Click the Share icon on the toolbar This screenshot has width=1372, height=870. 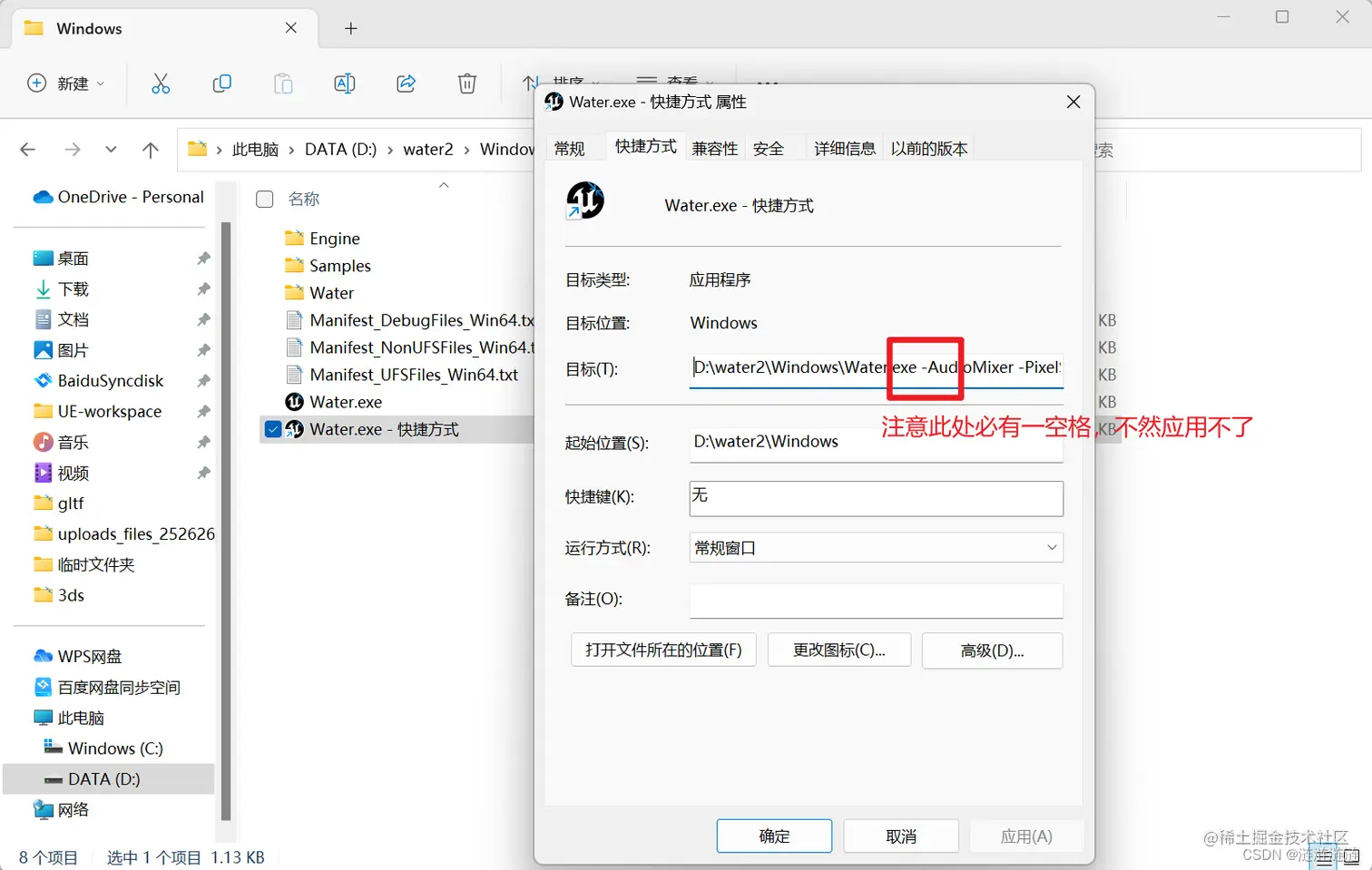click(406, 83)
